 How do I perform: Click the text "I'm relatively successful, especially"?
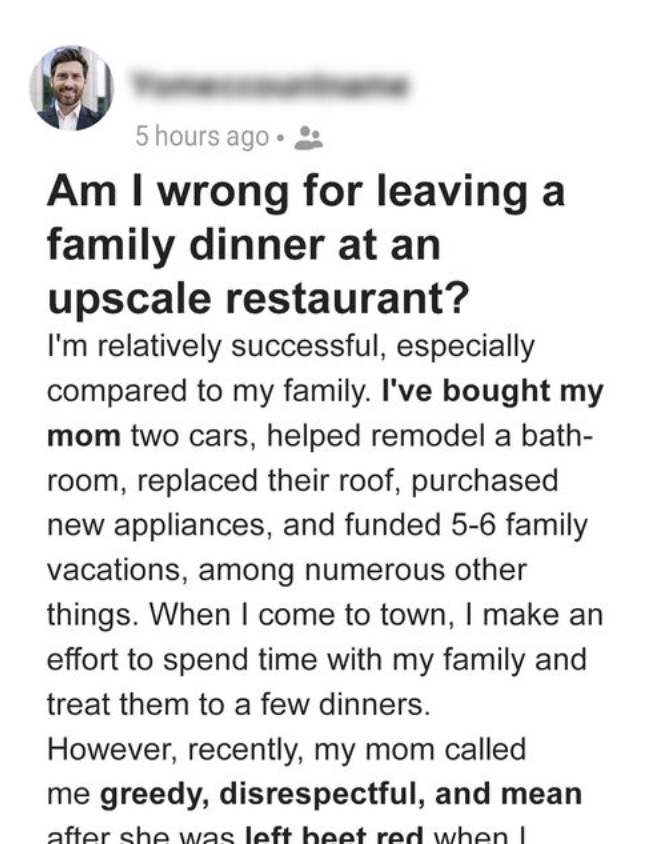coord(290,348)
